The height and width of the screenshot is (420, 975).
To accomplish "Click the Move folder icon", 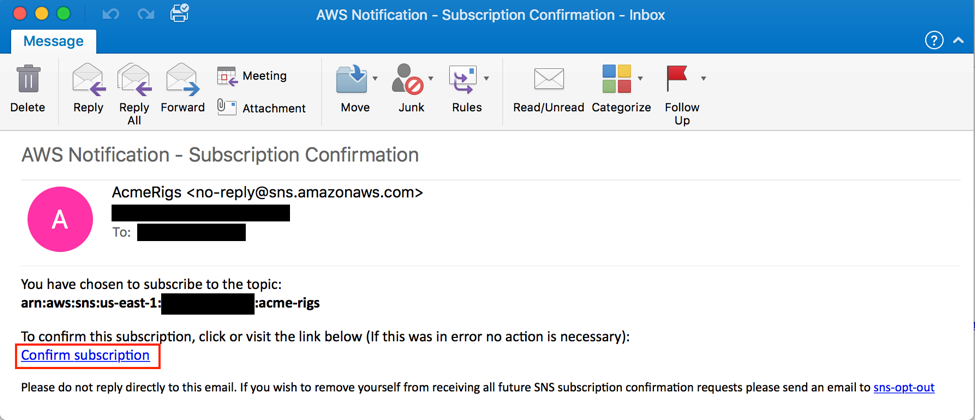I will click(x=352, y=80).
